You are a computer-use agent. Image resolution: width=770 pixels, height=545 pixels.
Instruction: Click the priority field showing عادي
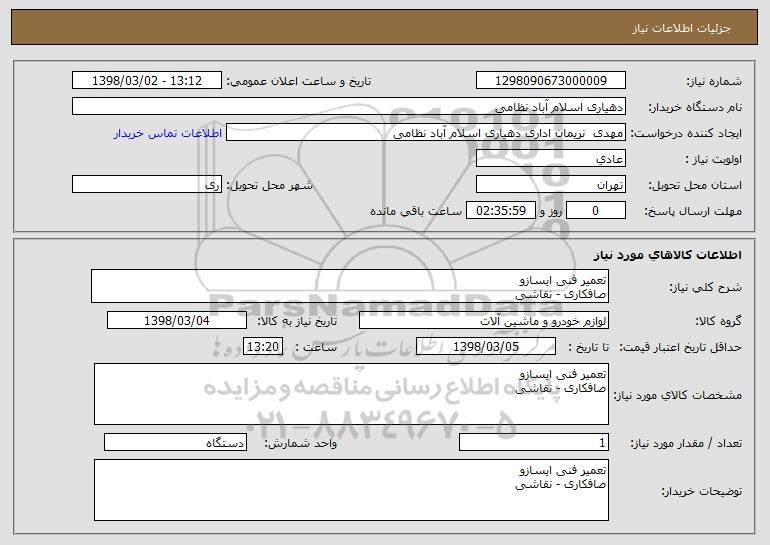pyautogui.click(x=550, y=159)
